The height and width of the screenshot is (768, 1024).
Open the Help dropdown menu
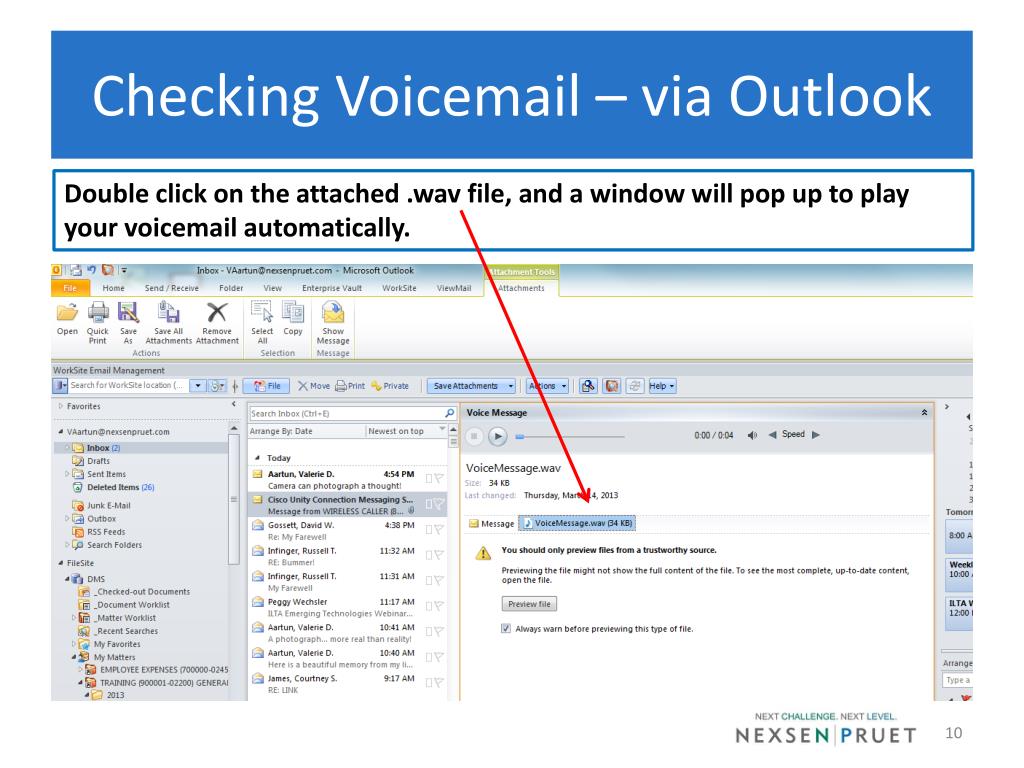662,386
